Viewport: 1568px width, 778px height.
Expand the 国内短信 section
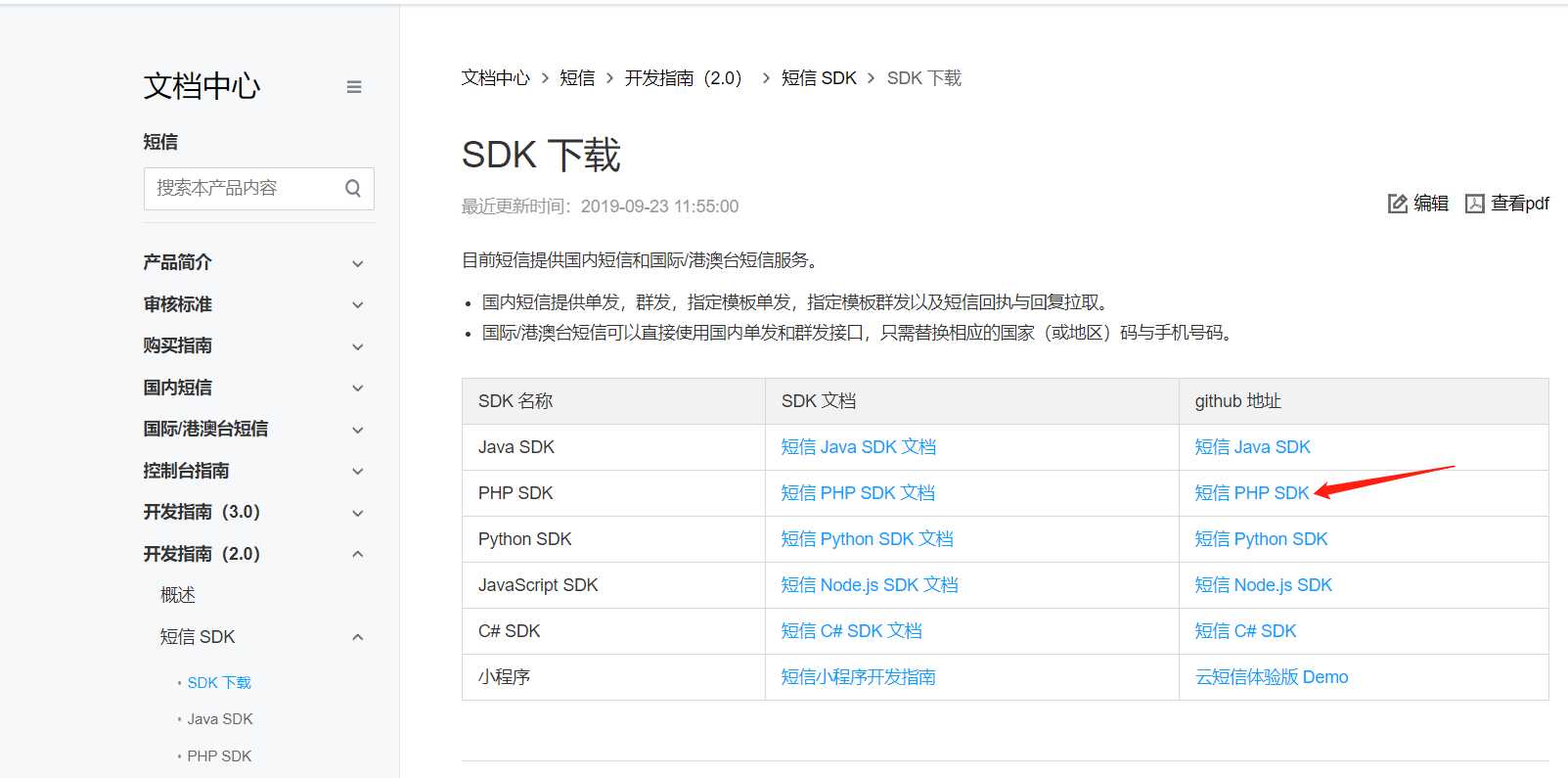(x=358, y=389)
